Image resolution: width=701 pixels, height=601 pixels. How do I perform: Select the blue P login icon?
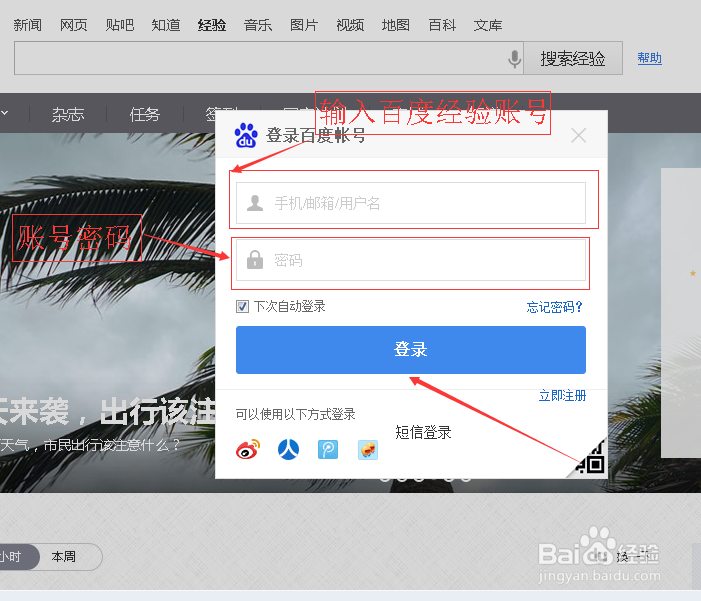coord(328,449)
